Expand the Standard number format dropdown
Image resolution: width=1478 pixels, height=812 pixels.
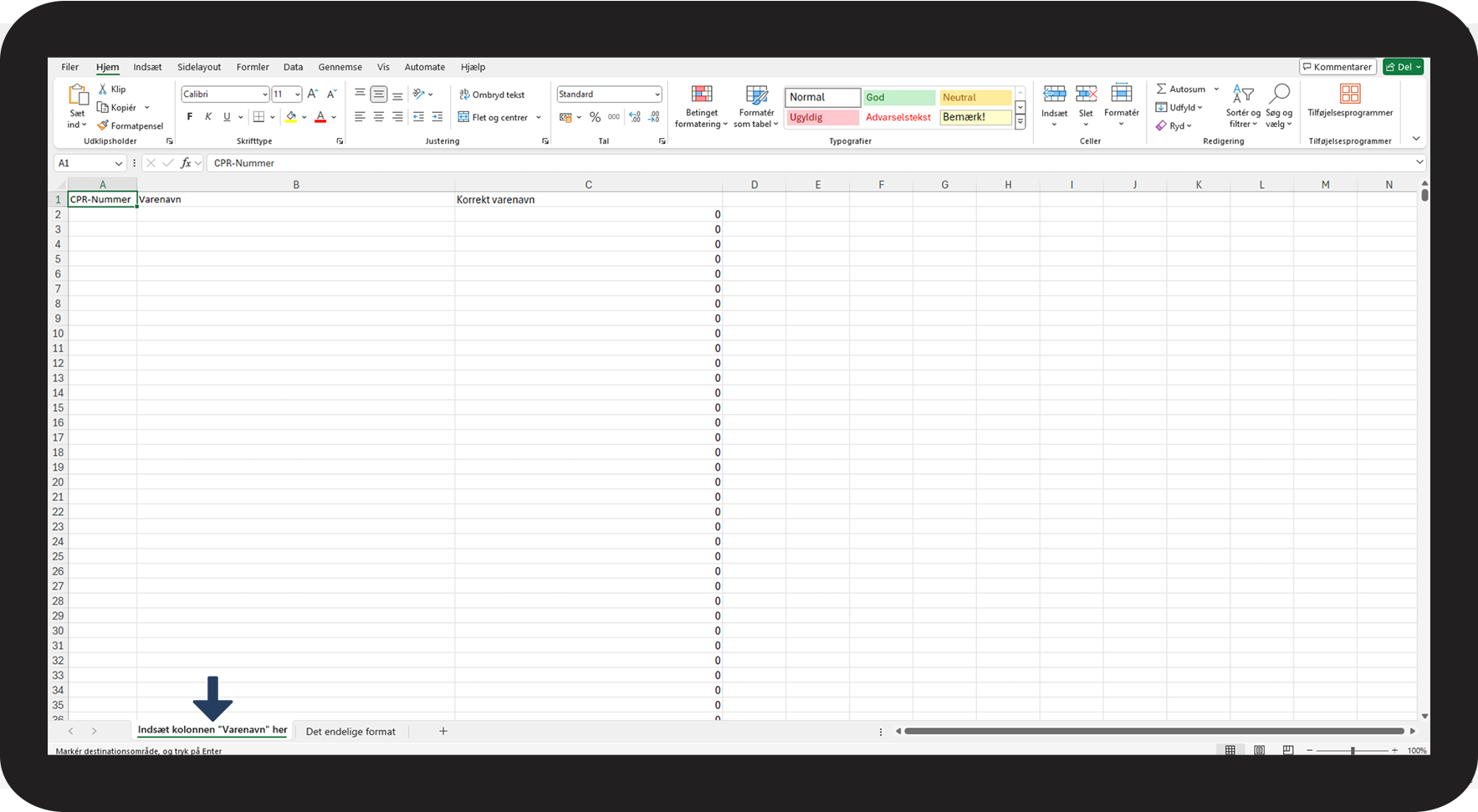[x=657, y=94]
